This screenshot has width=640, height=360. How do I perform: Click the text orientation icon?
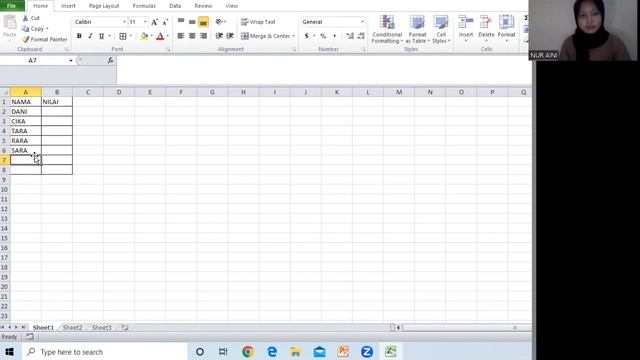click(220, 22)
